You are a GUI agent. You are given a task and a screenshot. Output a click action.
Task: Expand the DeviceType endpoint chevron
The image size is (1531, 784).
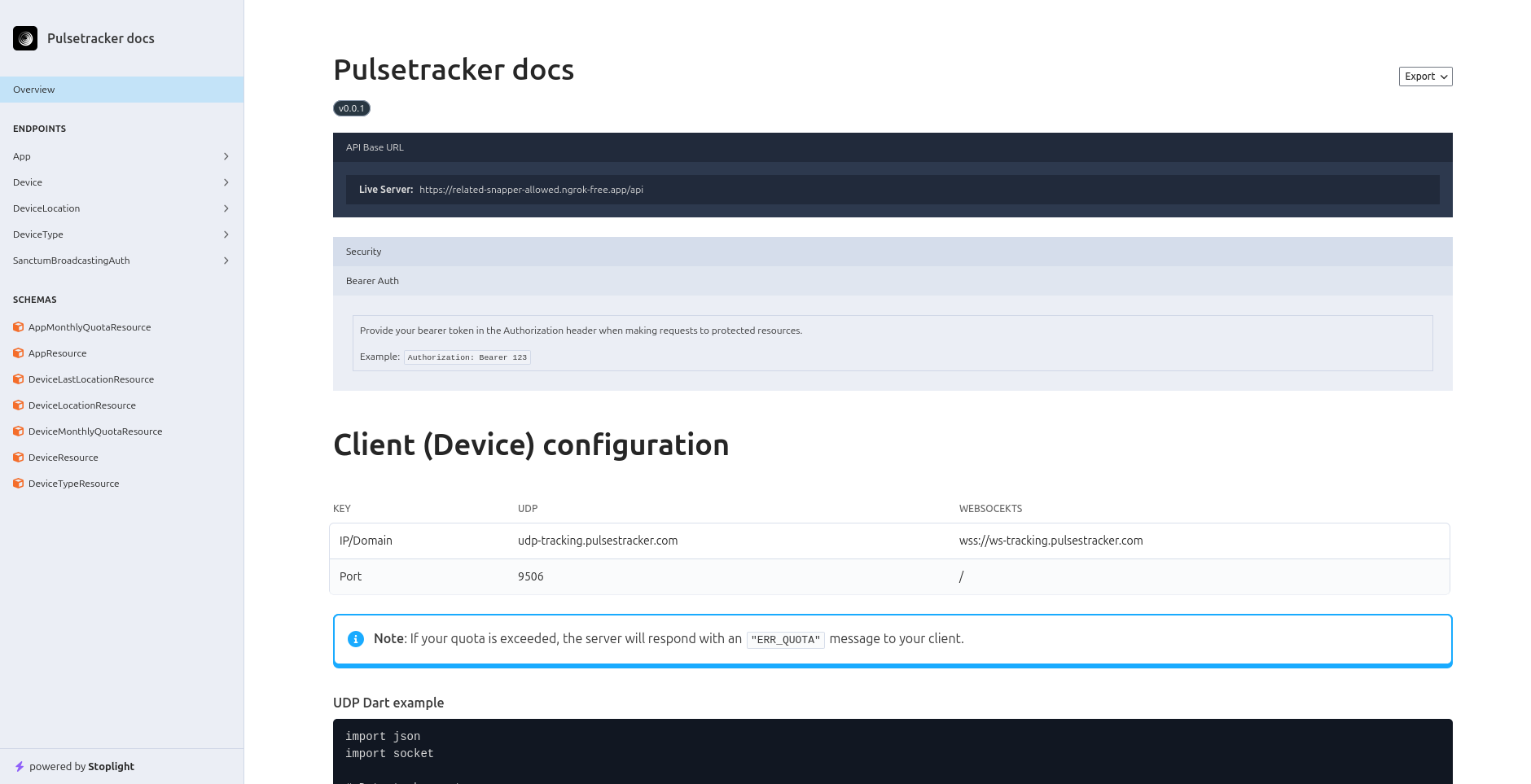tap(226, 234)
